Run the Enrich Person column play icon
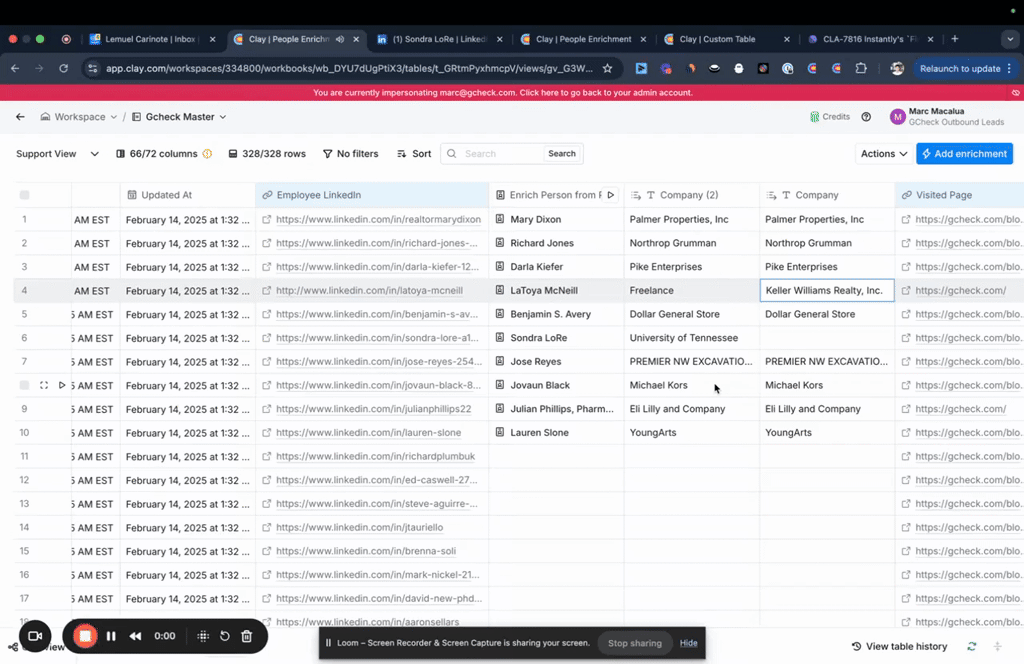The height and width of the screenshot is (664, 1024). pos(611,195)
